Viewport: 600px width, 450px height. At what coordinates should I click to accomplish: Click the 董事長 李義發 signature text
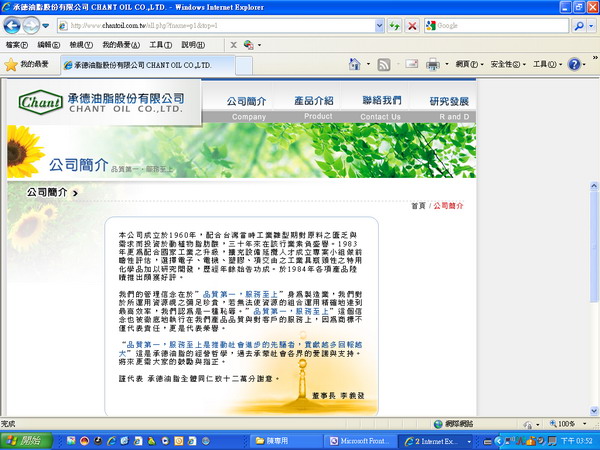point(338,396)
